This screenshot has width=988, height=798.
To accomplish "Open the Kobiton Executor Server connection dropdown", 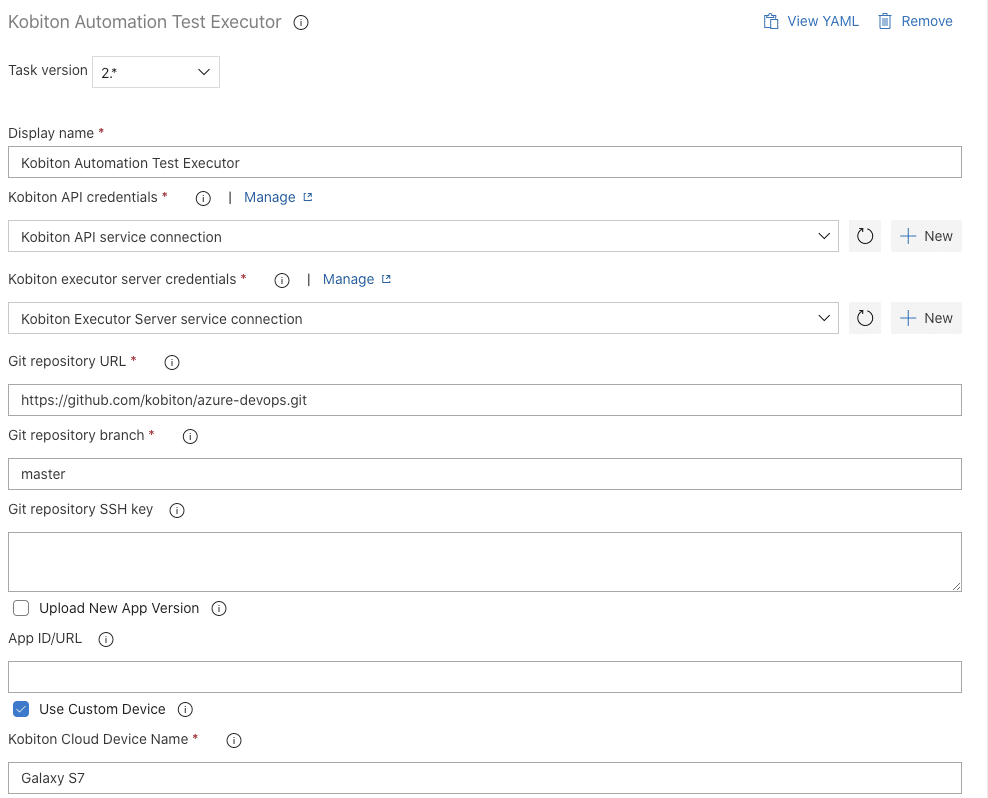I will (823, 318).
